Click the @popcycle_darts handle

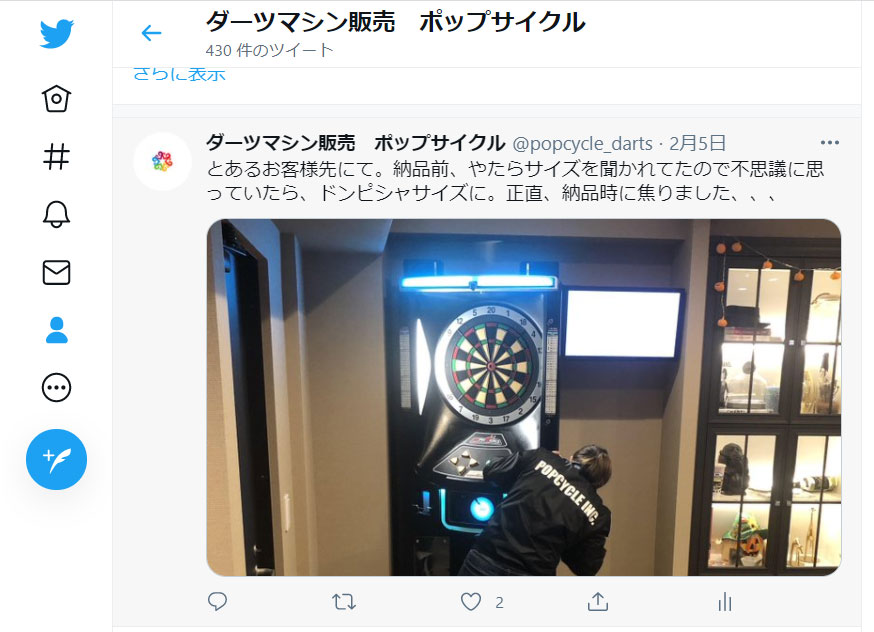point(582,144)
